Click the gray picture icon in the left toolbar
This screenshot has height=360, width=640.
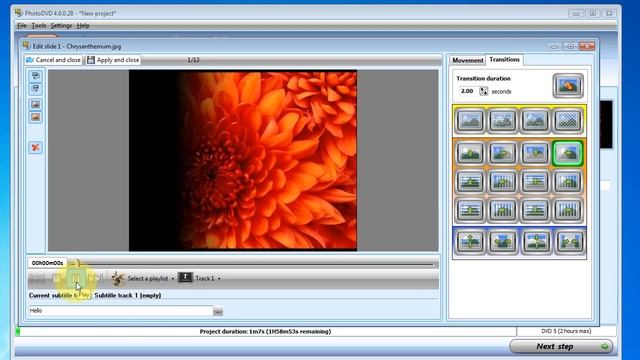(x=36, y=104)
